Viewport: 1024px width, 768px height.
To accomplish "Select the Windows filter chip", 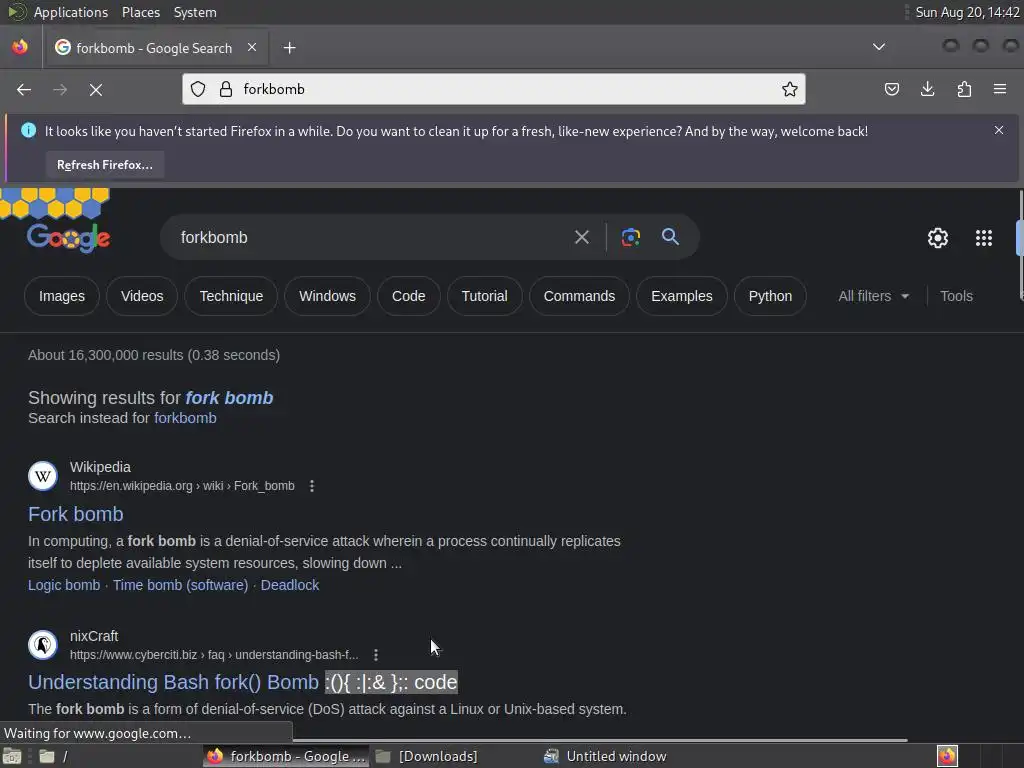I will click(327, 296).
